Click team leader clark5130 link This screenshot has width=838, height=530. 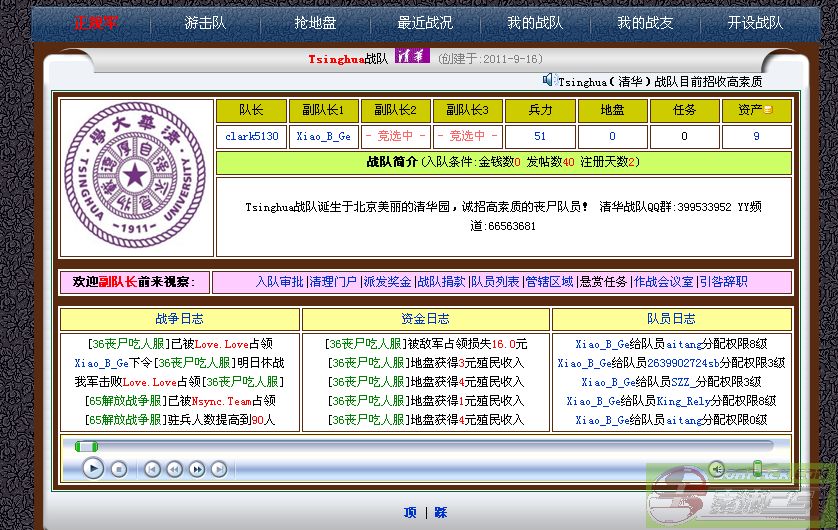tap(251, 136)
